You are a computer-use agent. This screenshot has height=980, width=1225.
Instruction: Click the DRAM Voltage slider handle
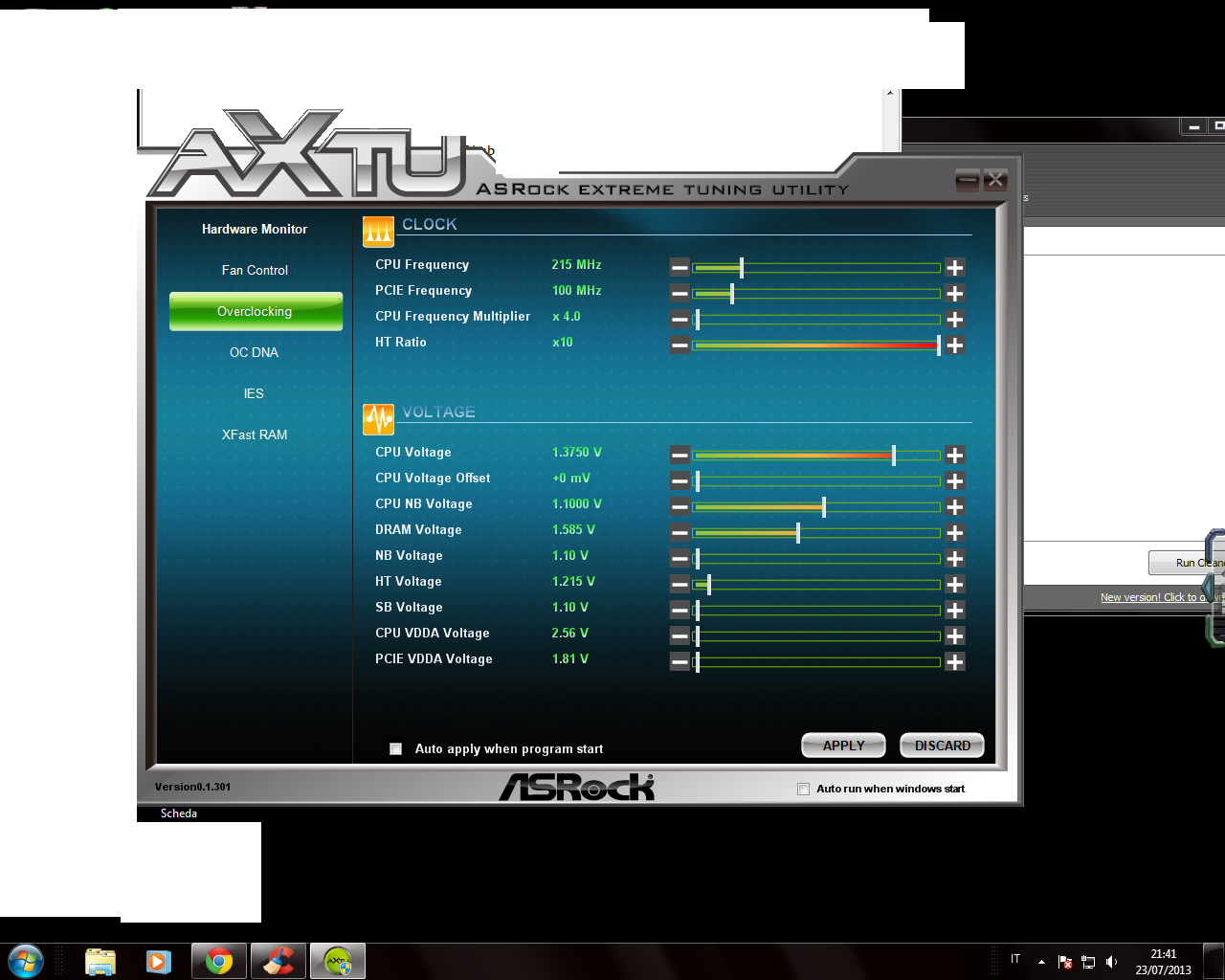pos(798,533)
